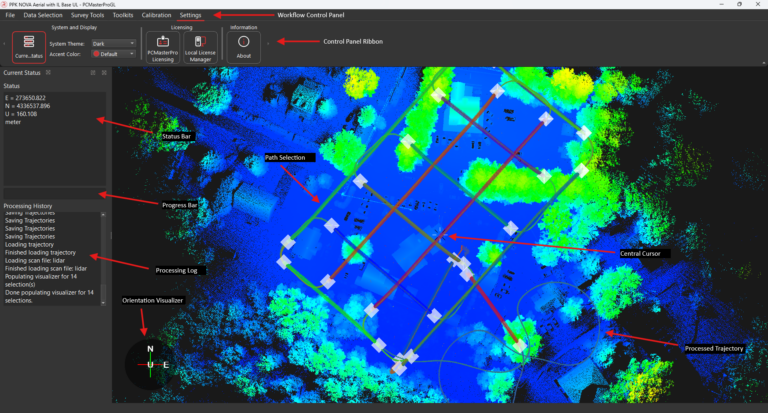Screen dimensions: 768x413
Task: Click the 'E = 273650.822' easting value
Action: 25,98
